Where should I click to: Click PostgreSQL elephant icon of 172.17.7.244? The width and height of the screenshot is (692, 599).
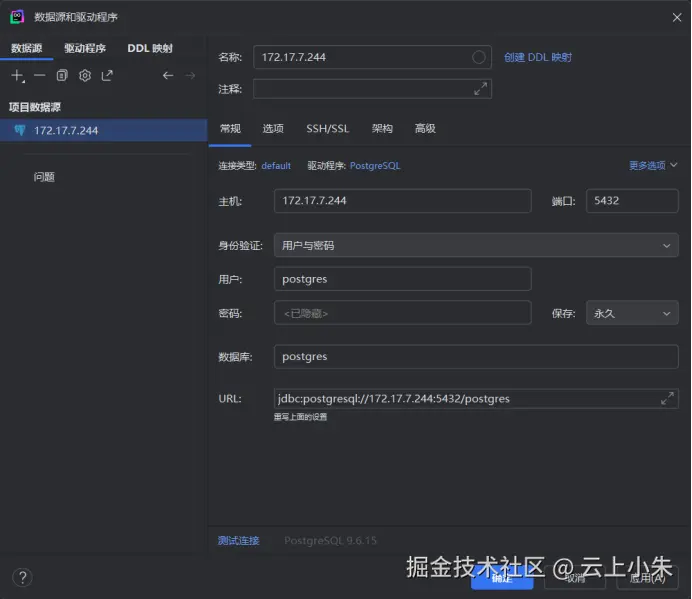tap(20, 130)
